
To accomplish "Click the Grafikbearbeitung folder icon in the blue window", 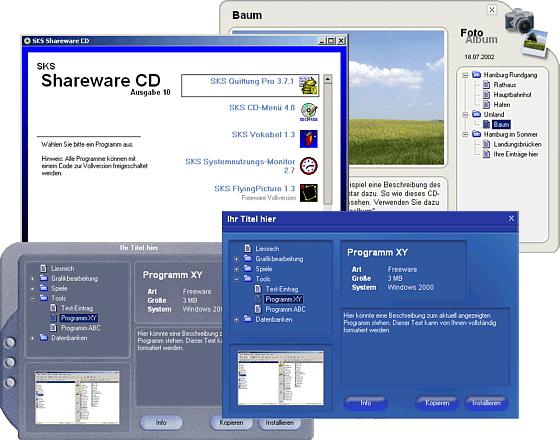I will (248, 258).
